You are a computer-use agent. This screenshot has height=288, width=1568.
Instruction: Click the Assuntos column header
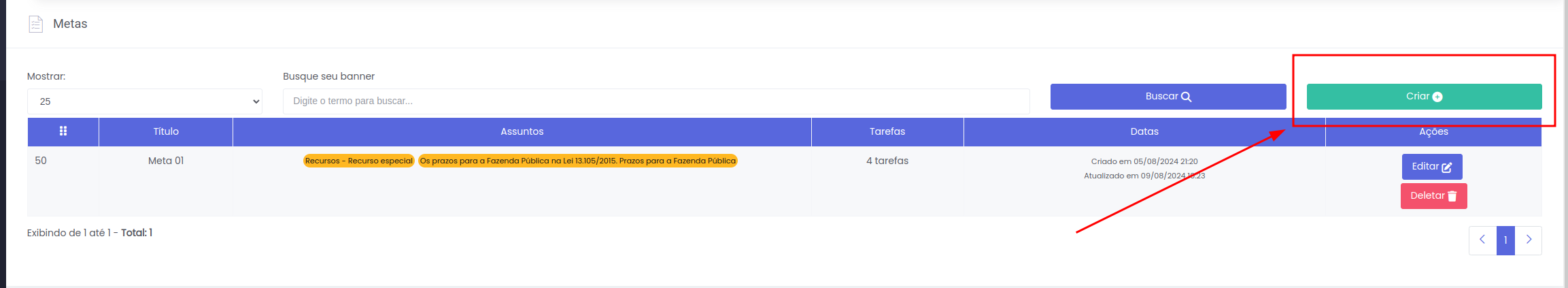(x=522, y=131)
